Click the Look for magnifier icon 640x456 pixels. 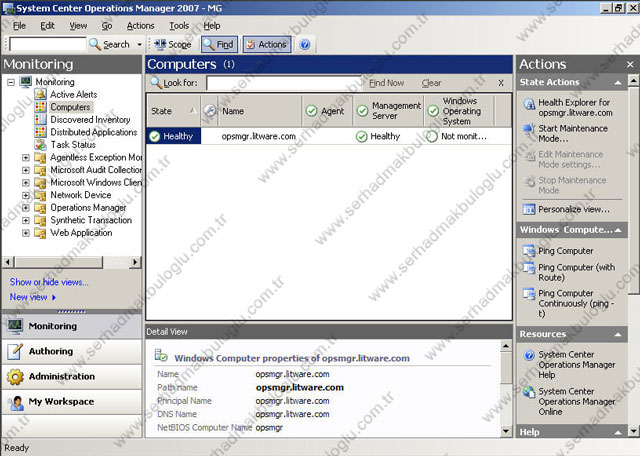pos(156,82)
